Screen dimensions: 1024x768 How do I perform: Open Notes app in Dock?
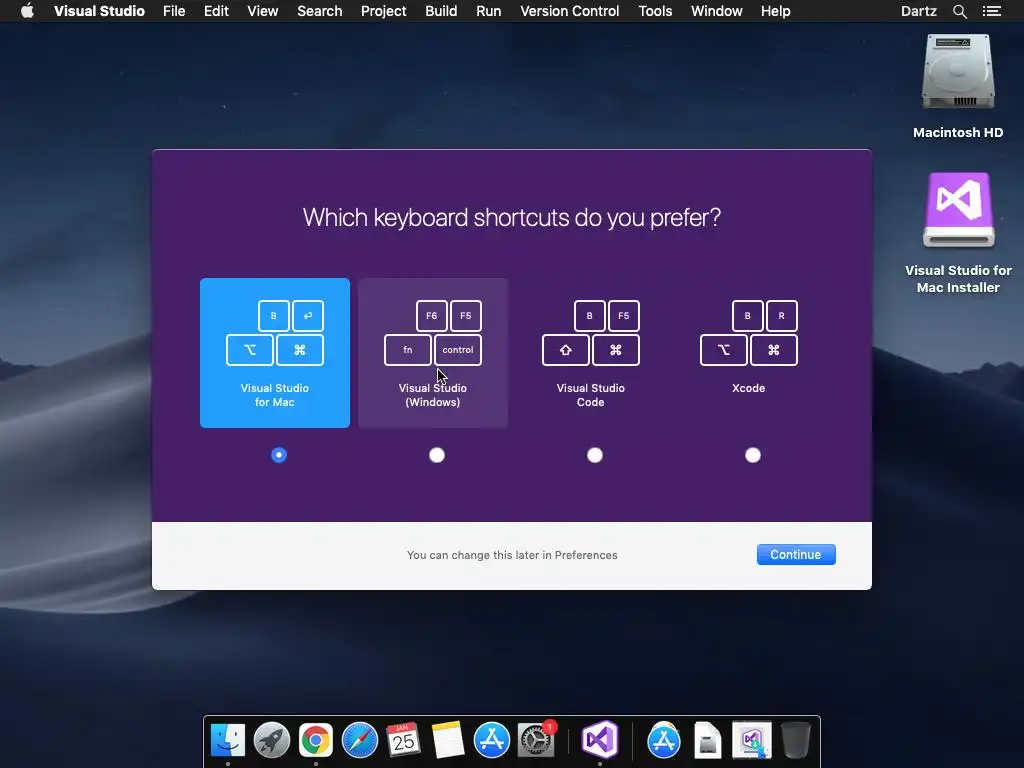(x=447, y=740)
